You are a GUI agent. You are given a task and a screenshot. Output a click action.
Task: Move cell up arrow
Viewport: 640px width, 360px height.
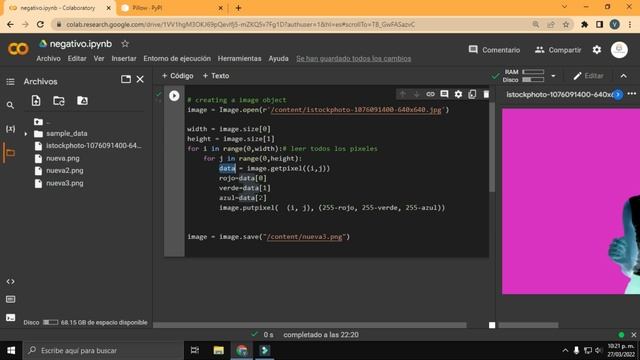[x=402, y=94]
